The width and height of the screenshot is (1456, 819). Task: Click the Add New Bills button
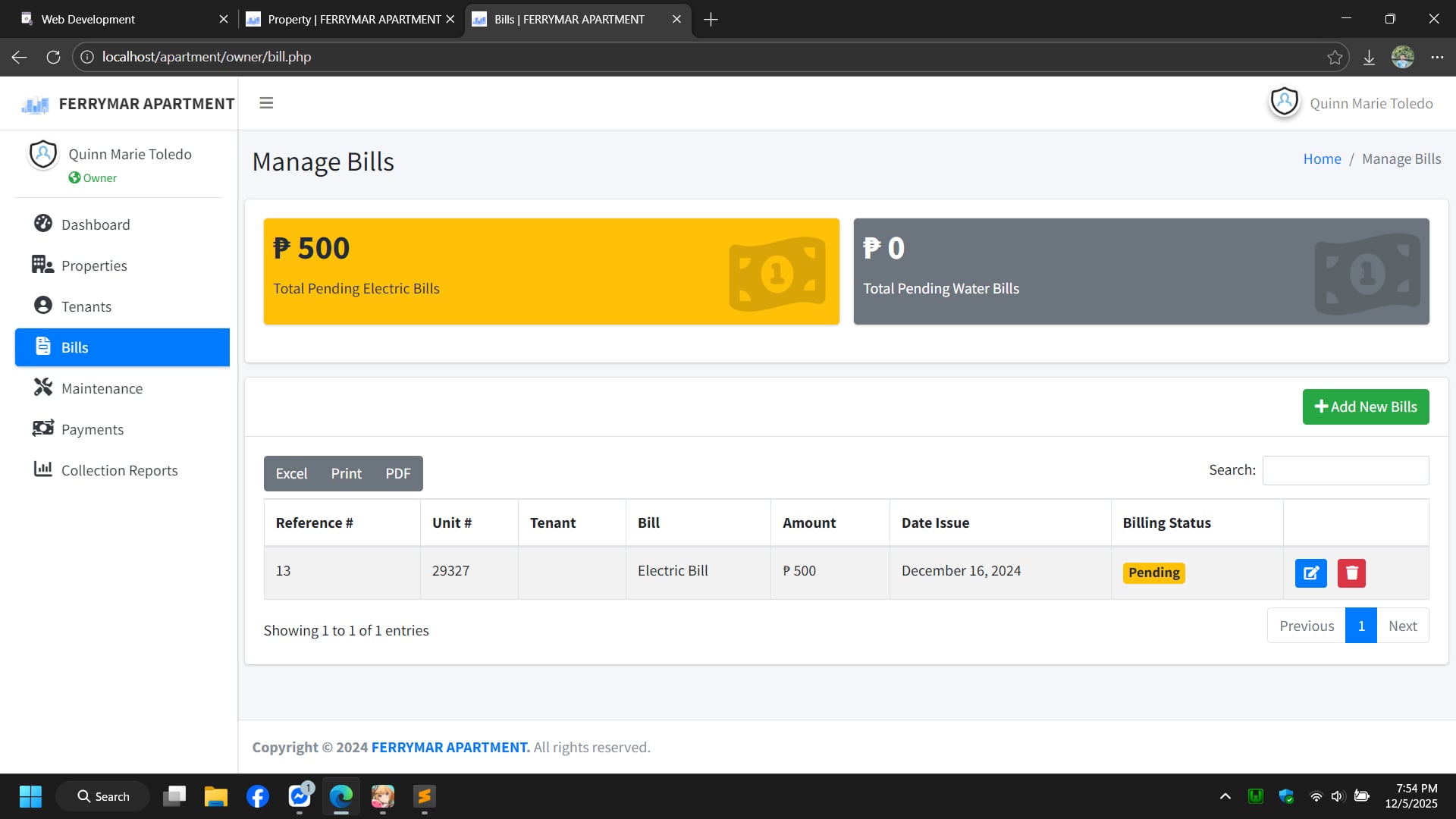1365,406
